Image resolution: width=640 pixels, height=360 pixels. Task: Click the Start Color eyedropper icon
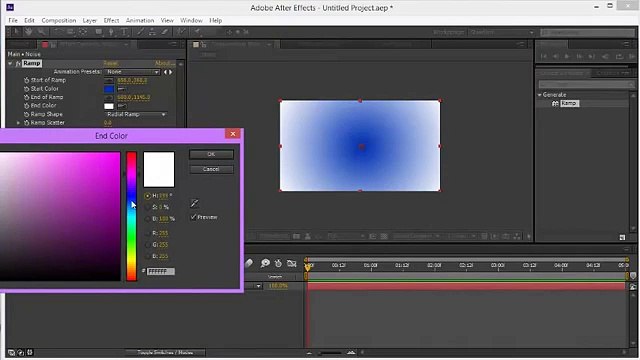(121, 89)
